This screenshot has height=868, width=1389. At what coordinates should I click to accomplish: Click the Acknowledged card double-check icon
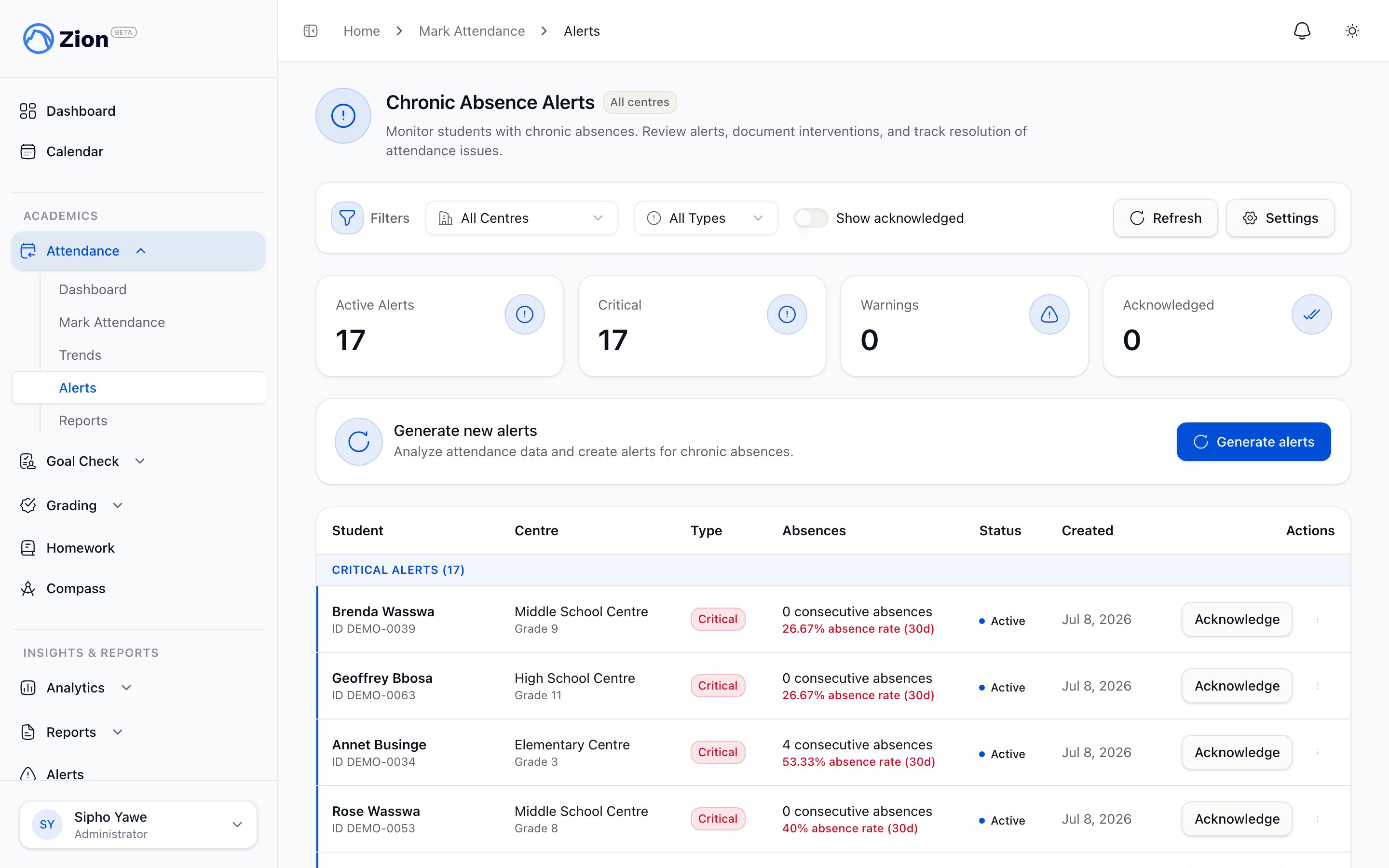1311,314
